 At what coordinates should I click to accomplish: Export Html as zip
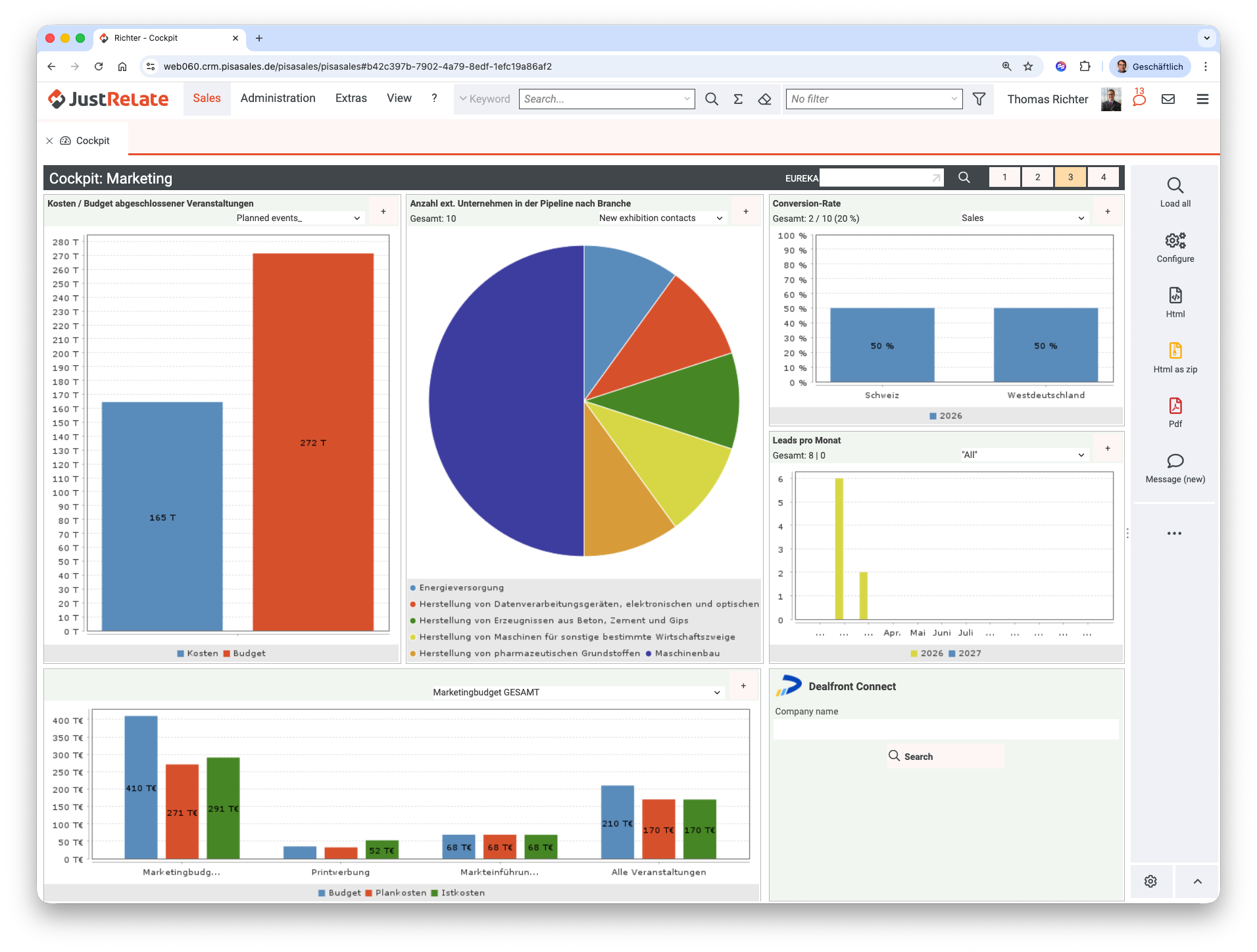(x=1175, y=351)
